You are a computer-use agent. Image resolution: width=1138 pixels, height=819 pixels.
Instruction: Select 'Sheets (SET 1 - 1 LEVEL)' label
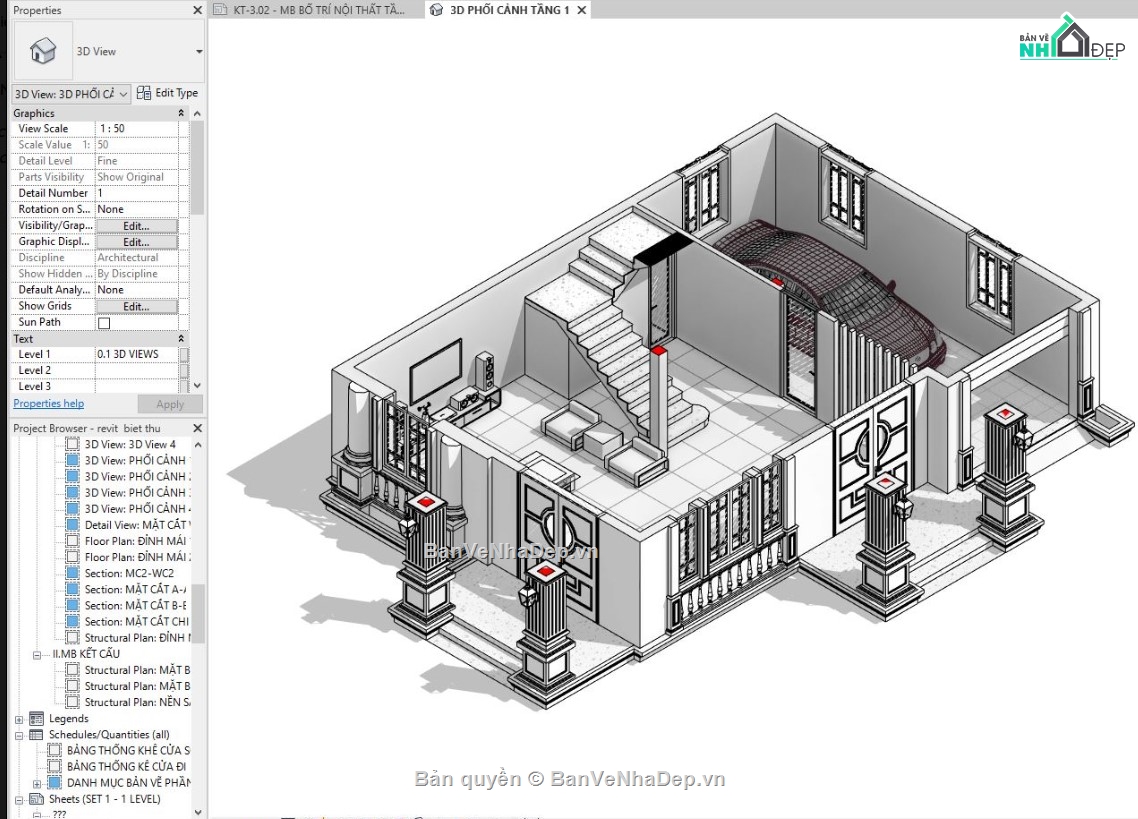(x=105, y=799)
